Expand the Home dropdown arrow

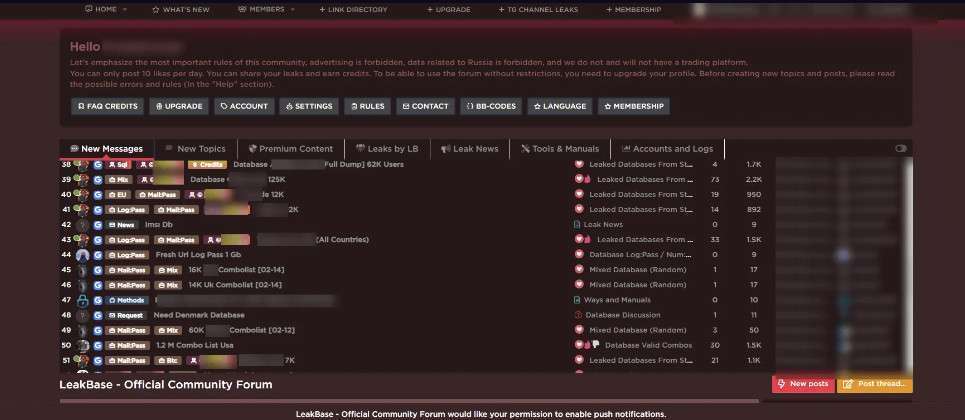(125, 9)
